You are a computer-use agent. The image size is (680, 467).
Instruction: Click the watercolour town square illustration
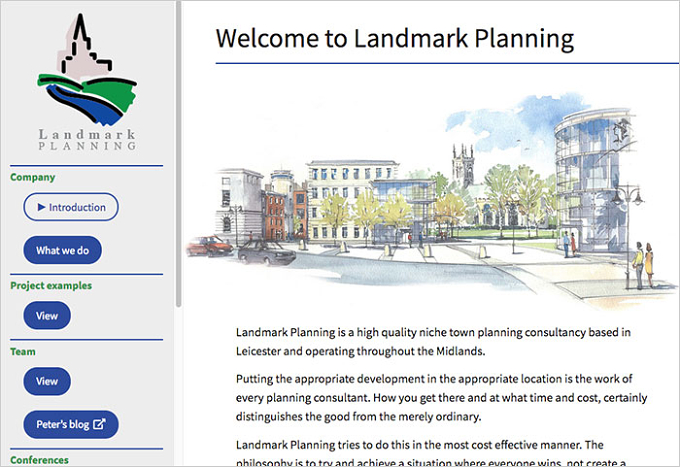point(432,199)
